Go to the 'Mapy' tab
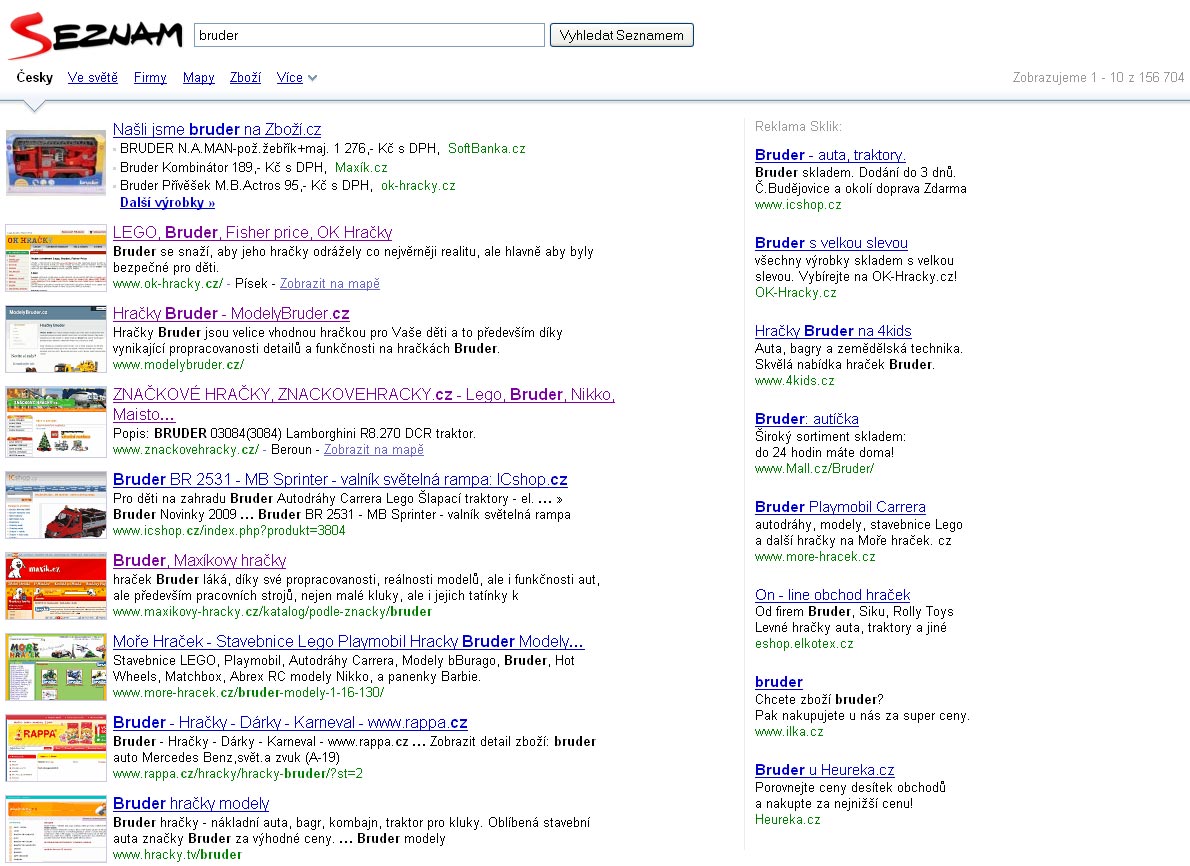Viewport: 1190px width, 866px height. tap(199, 77)
